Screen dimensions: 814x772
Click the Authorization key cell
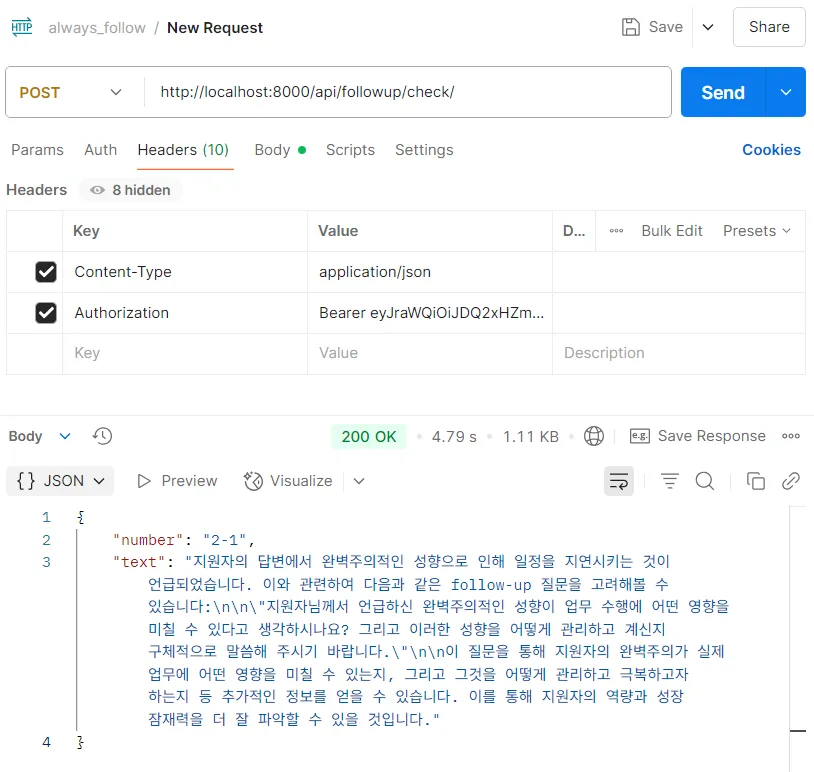pyautogui.click(x=185, y=313)
